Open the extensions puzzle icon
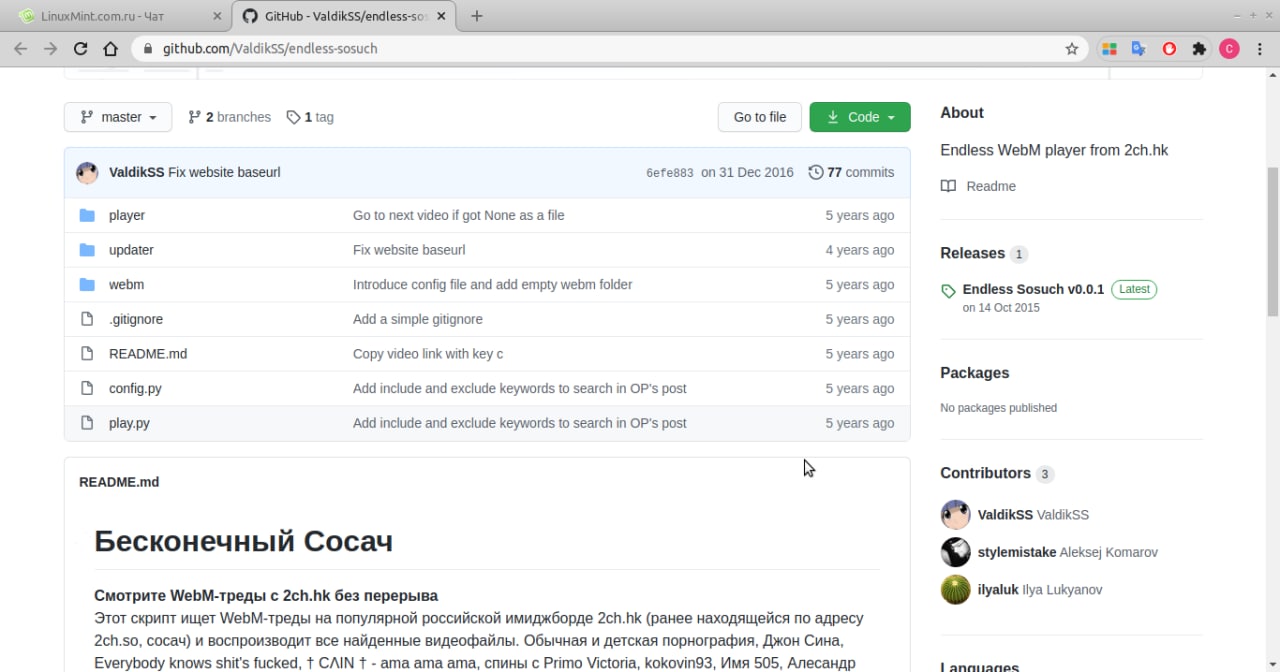Viewport: 1280px width, 672px height. 1199,48
